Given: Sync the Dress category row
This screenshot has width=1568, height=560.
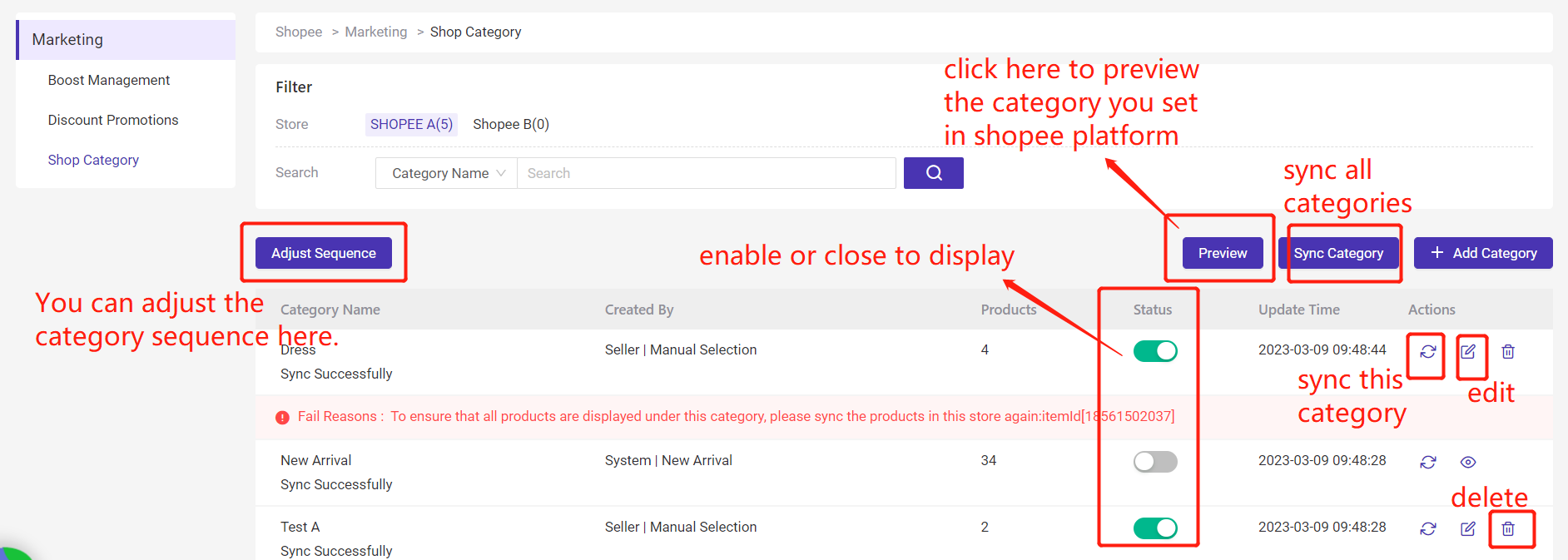Looking at the screenshot, I should tap(1427, 352).
